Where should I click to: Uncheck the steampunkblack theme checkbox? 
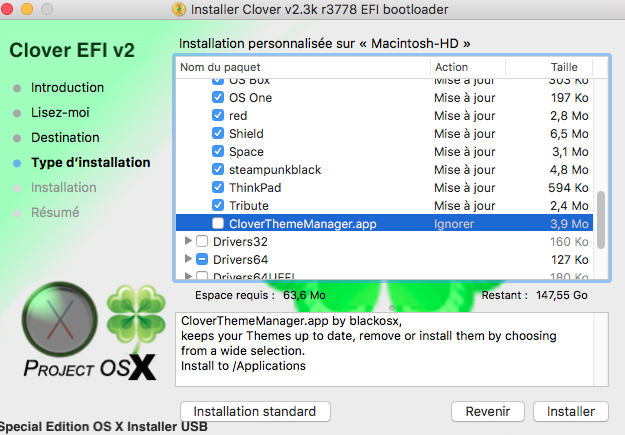pos(218,169)
